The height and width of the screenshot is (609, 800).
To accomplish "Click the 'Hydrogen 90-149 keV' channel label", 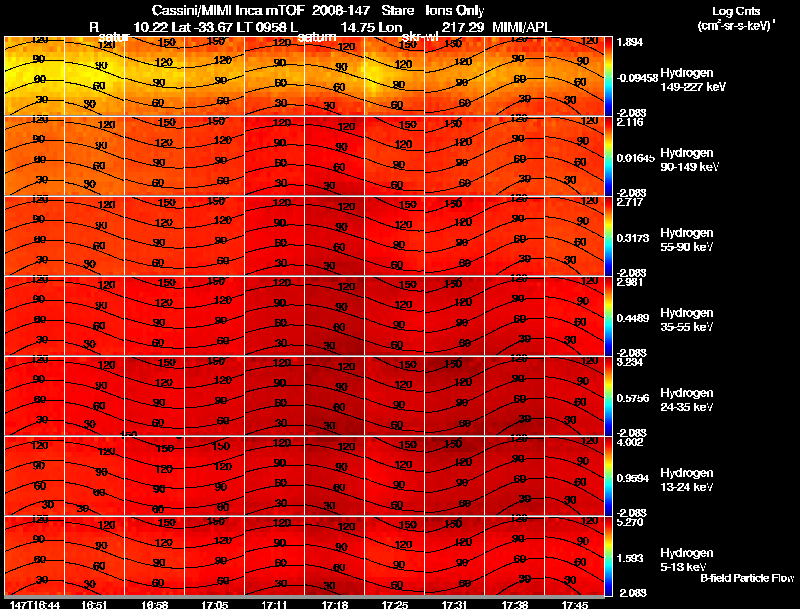I will (x=690, y=160).
